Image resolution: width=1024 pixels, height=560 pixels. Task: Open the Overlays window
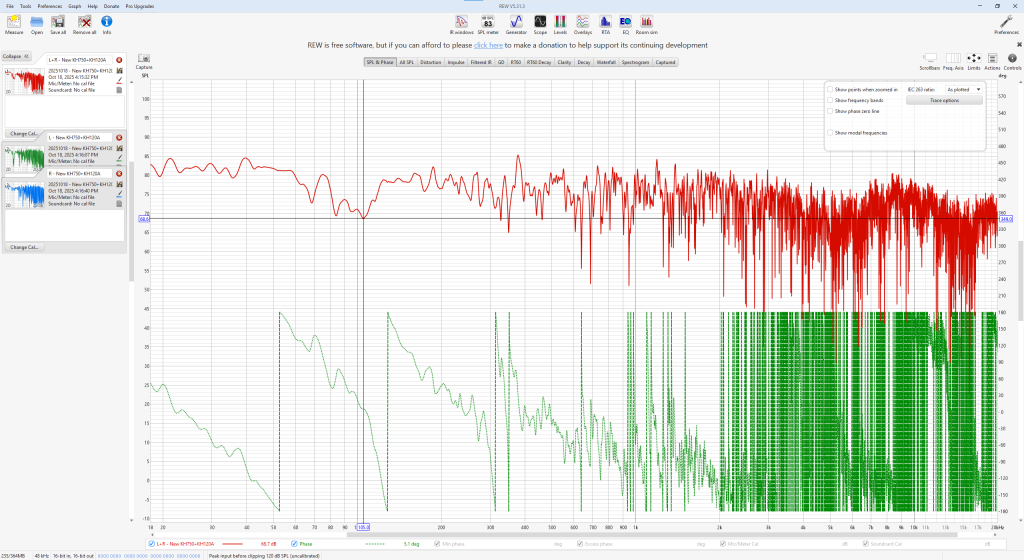583,22
